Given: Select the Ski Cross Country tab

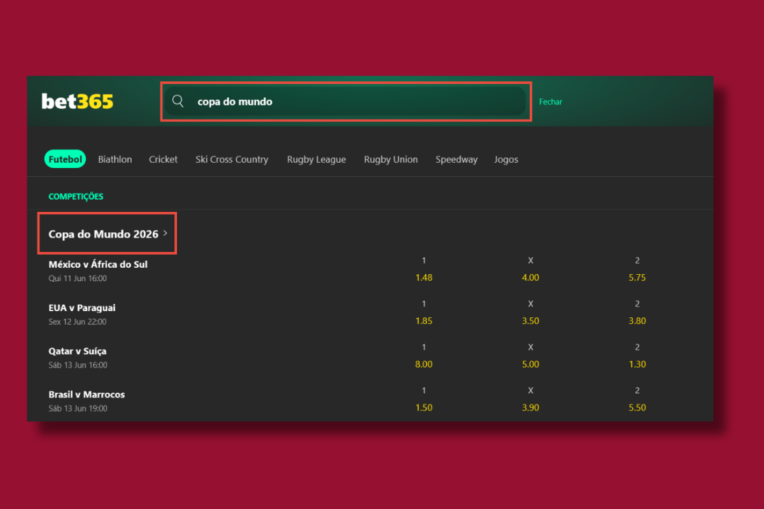Looking at the screenshot, I should tap(231, 159).
